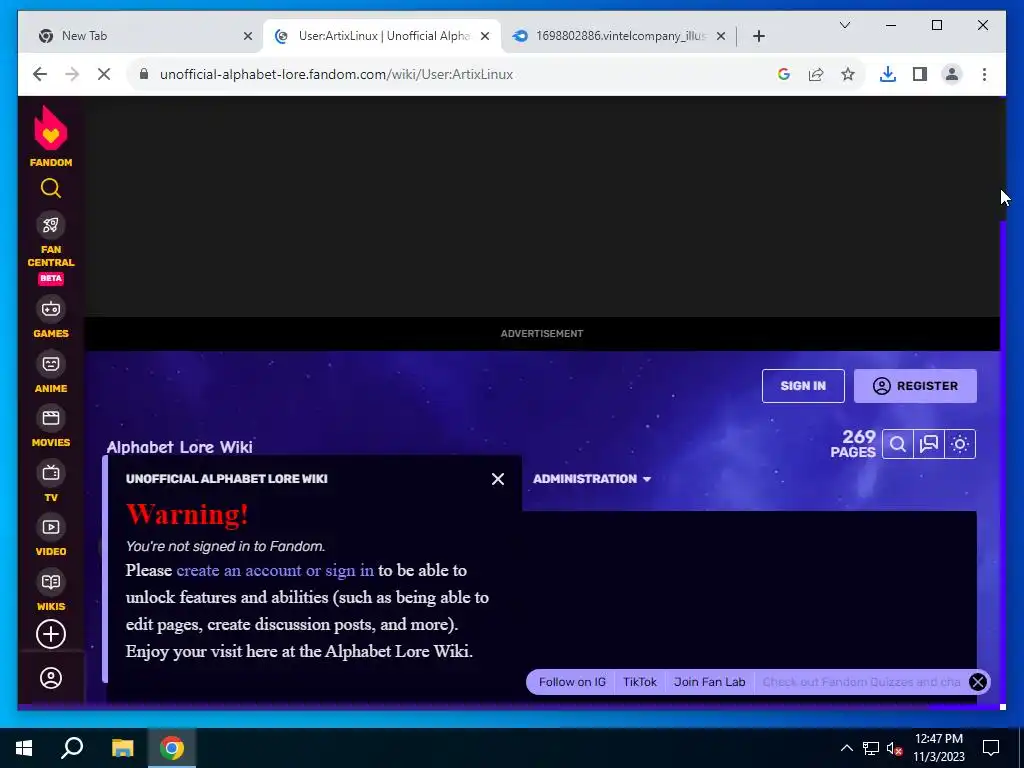Screen dimensions: 1024x768
Task: Click the start-a-wiki plus icon
Action: [50, 634]
